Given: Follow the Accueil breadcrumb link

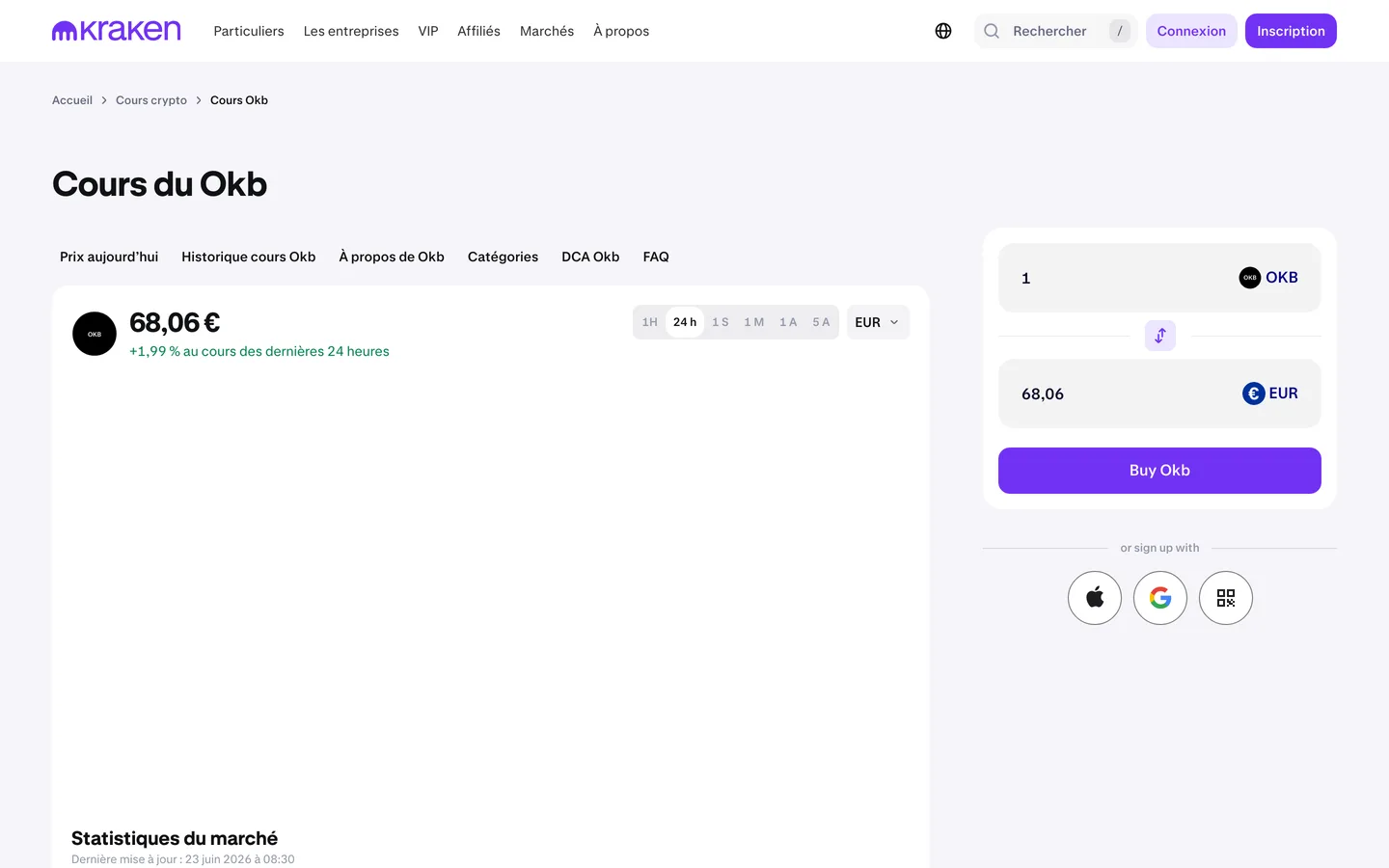Looking at the screenshot, I should pyautogui.click(x=72, y=100).
